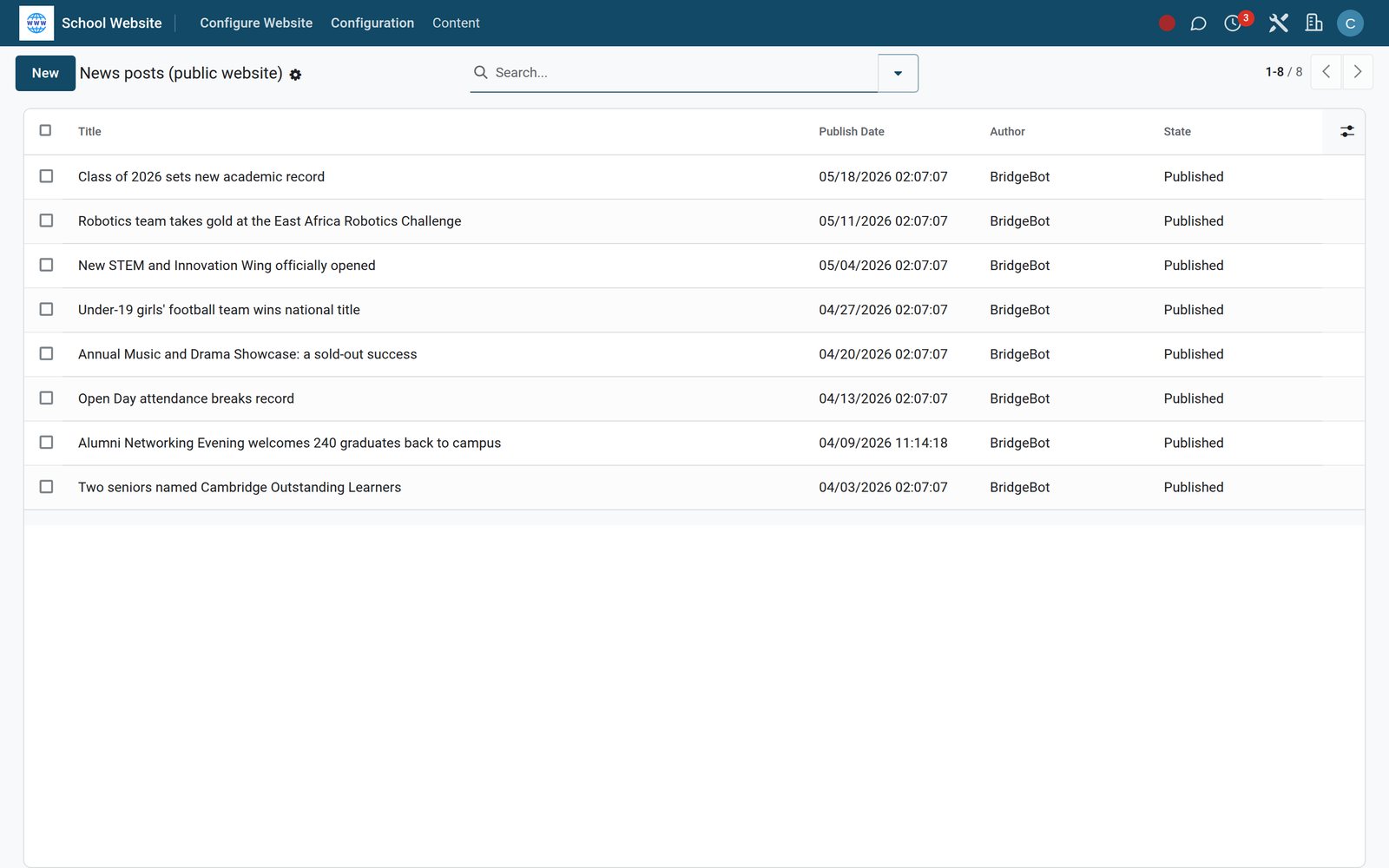
Task: Expand the search filter options dropdown
Action: (x=898, y=73)
